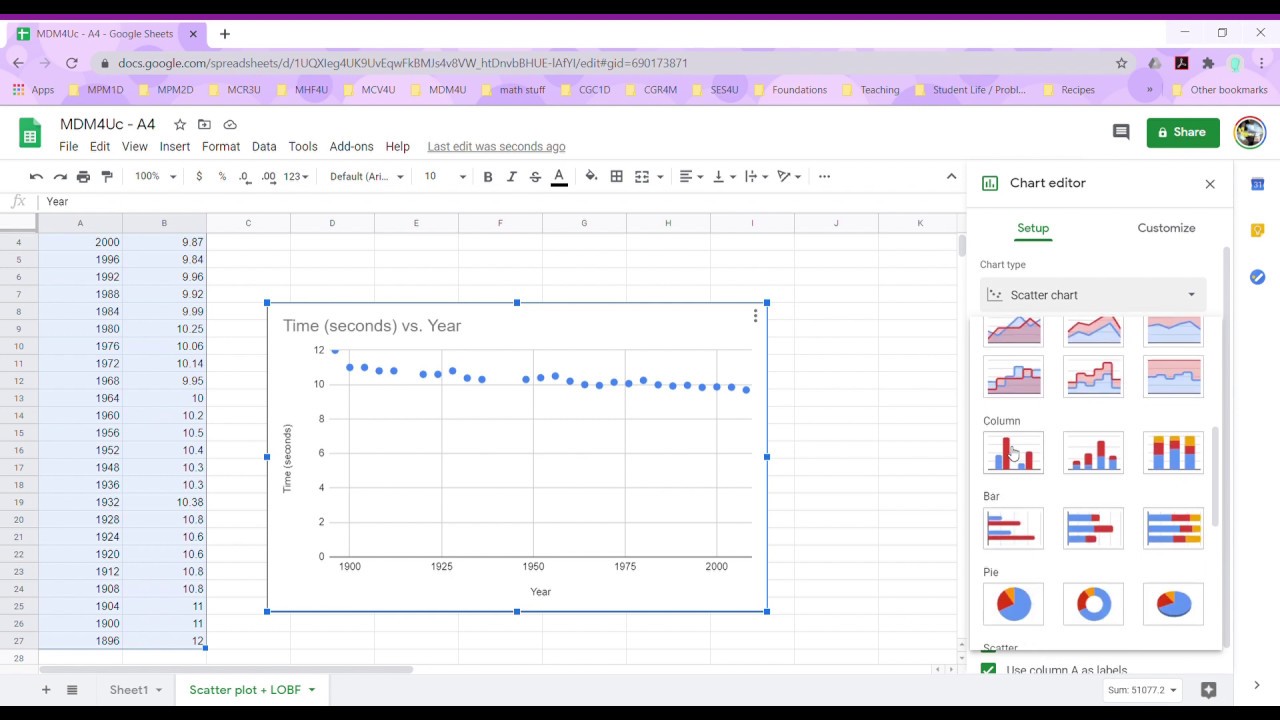The width and height of the screenshot is (1280, 720).
Task: Choose the 100% stacked column chart
Action: click(x=1173, y=452)
